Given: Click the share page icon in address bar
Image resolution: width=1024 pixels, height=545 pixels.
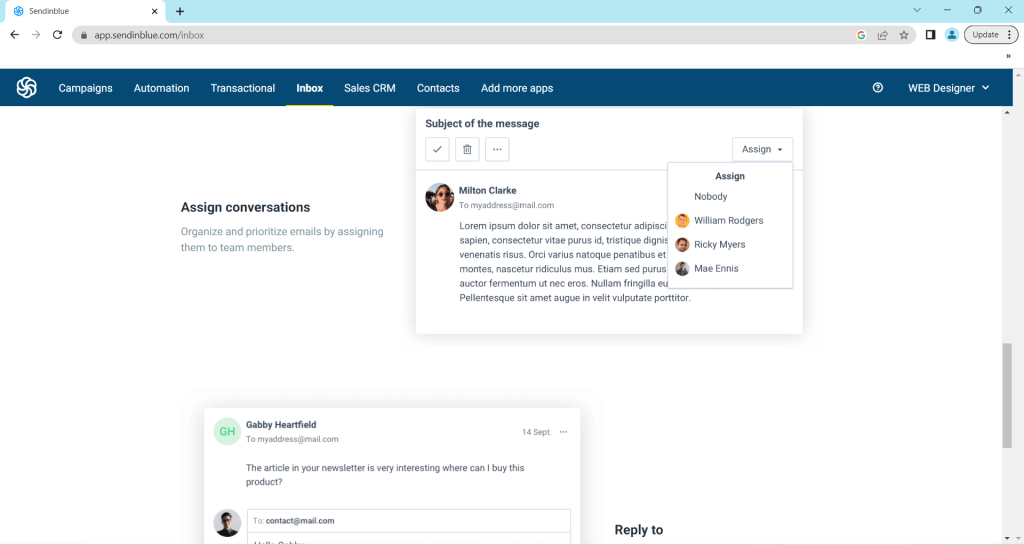Looking at the screenshot, I should point(883,34).
